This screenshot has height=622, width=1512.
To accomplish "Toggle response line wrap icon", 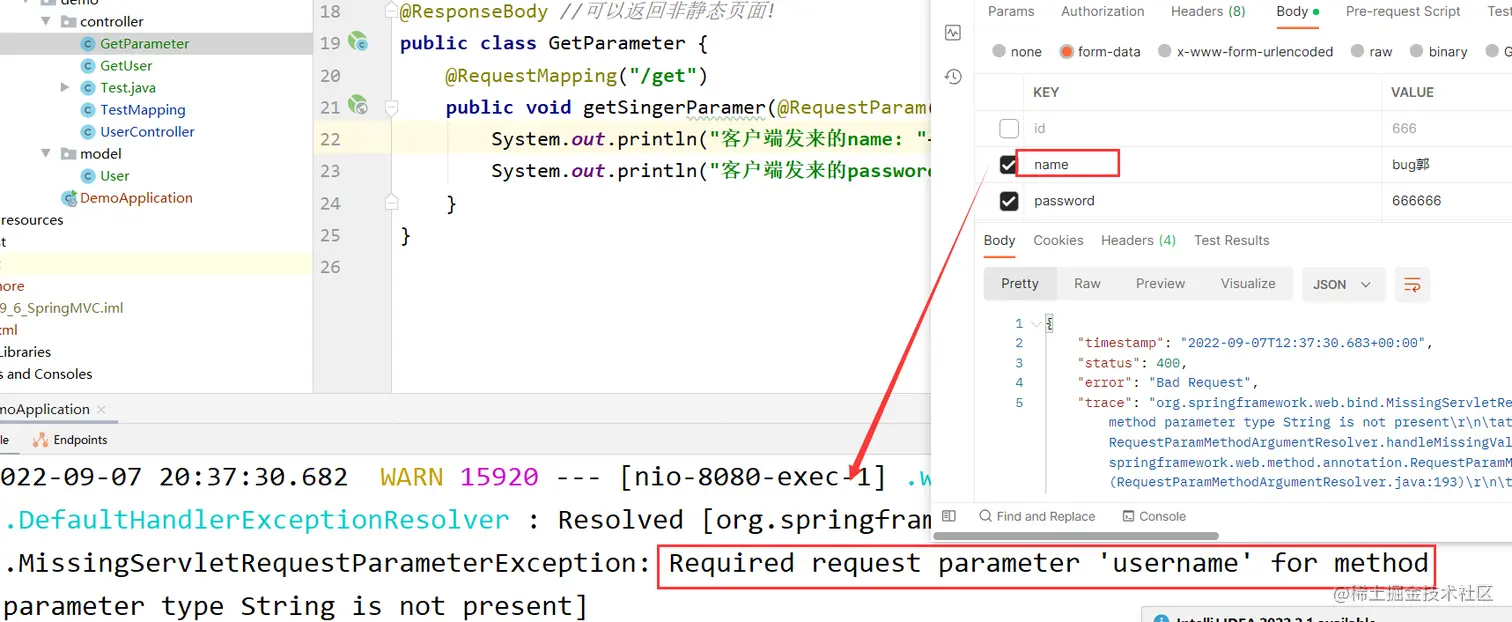I will [1412, 284].
